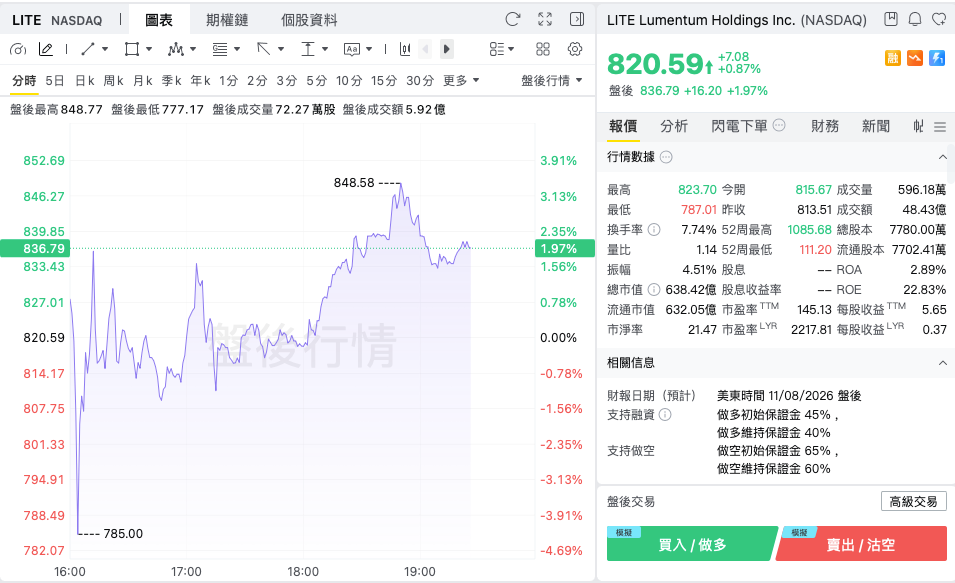Open the 財務 tab

point(825,126)
